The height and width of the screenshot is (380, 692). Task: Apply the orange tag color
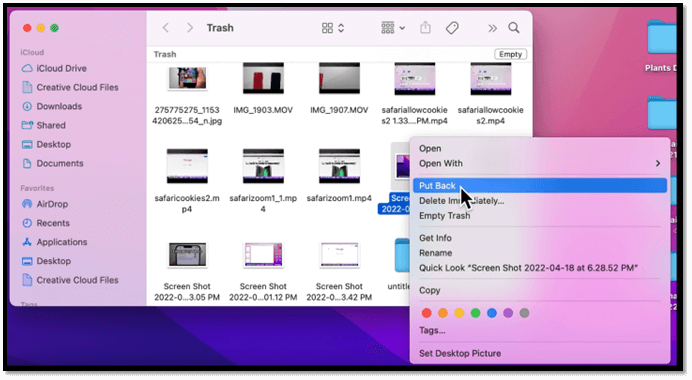443,313
